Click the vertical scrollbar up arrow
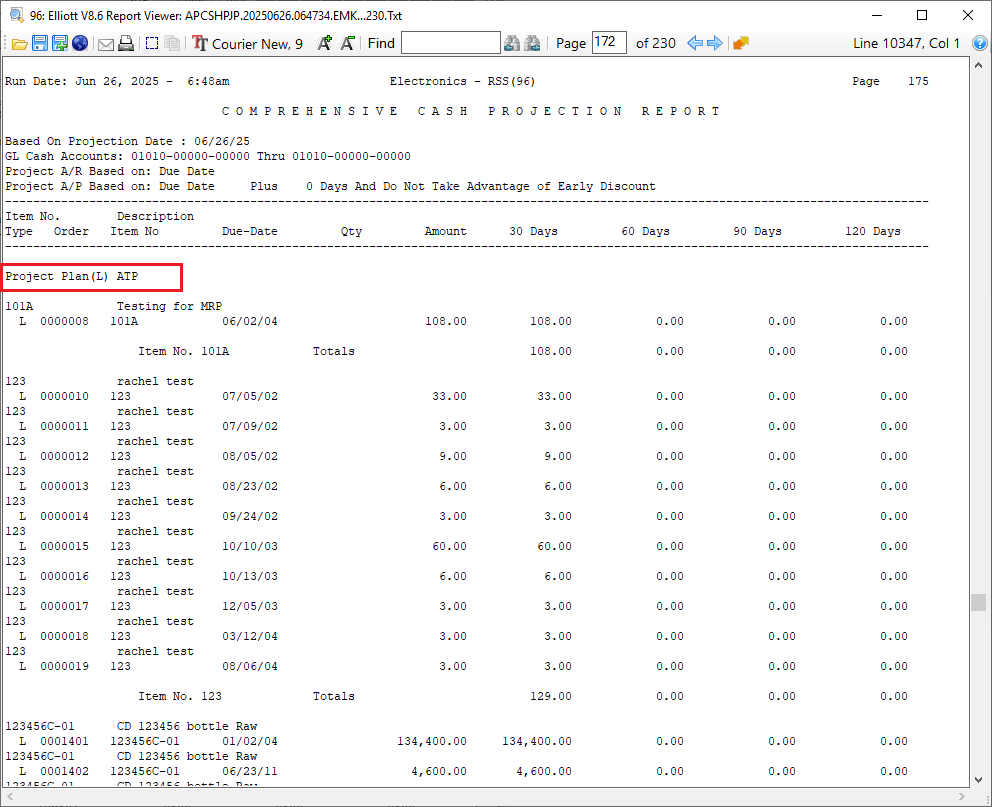992x807 pixels. pos(979,66)
